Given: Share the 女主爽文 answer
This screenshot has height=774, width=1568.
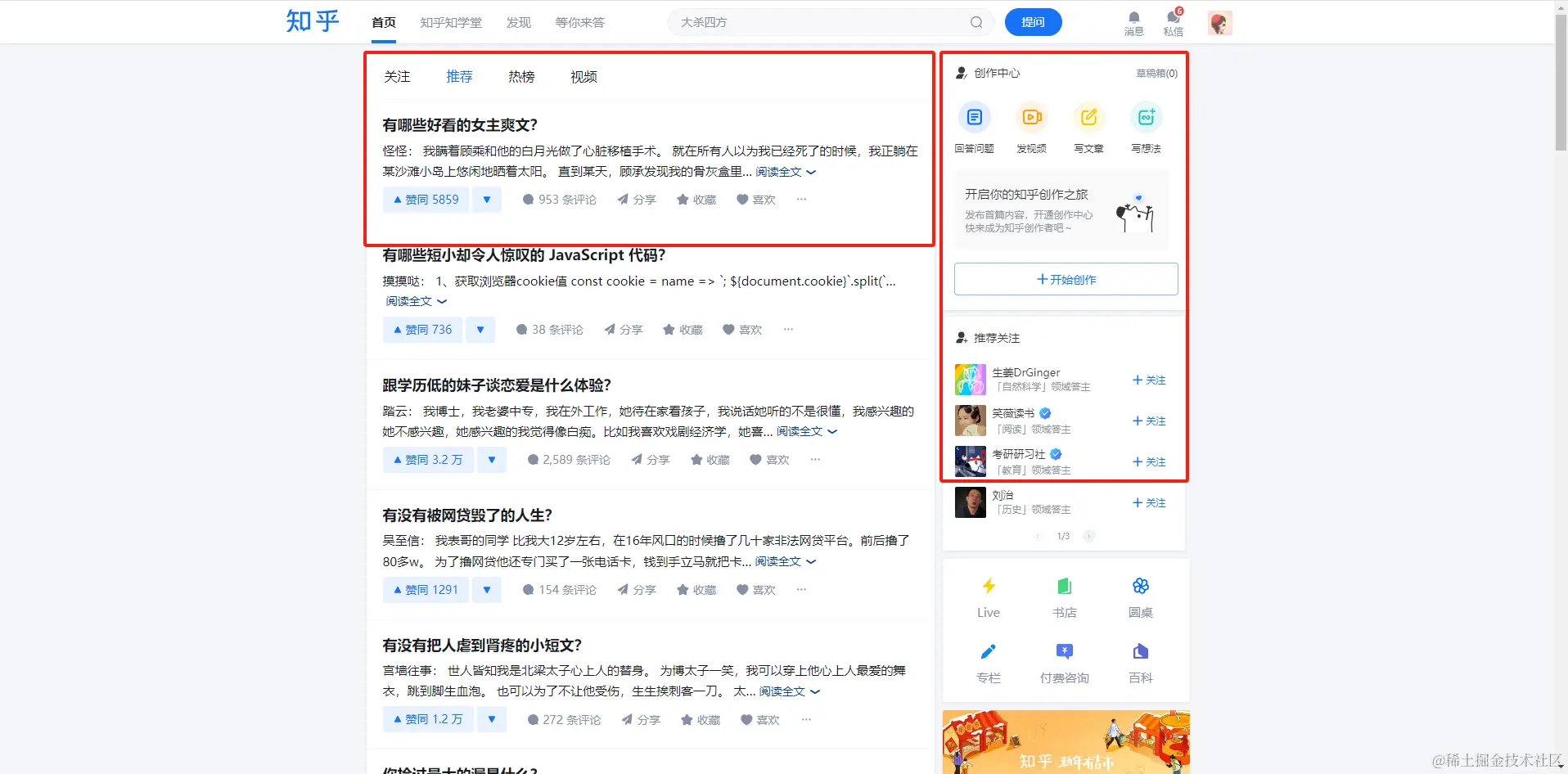Looking at the screenshot, I should tap(636, 200).
